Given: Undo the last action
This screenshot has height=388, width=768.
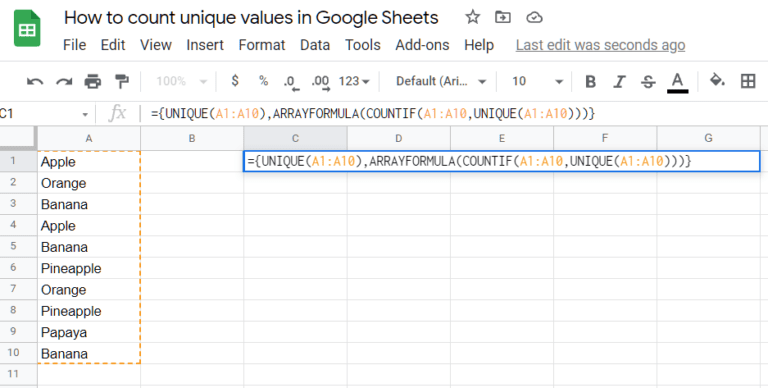Looking at the screenshot, I should [35, 81].
